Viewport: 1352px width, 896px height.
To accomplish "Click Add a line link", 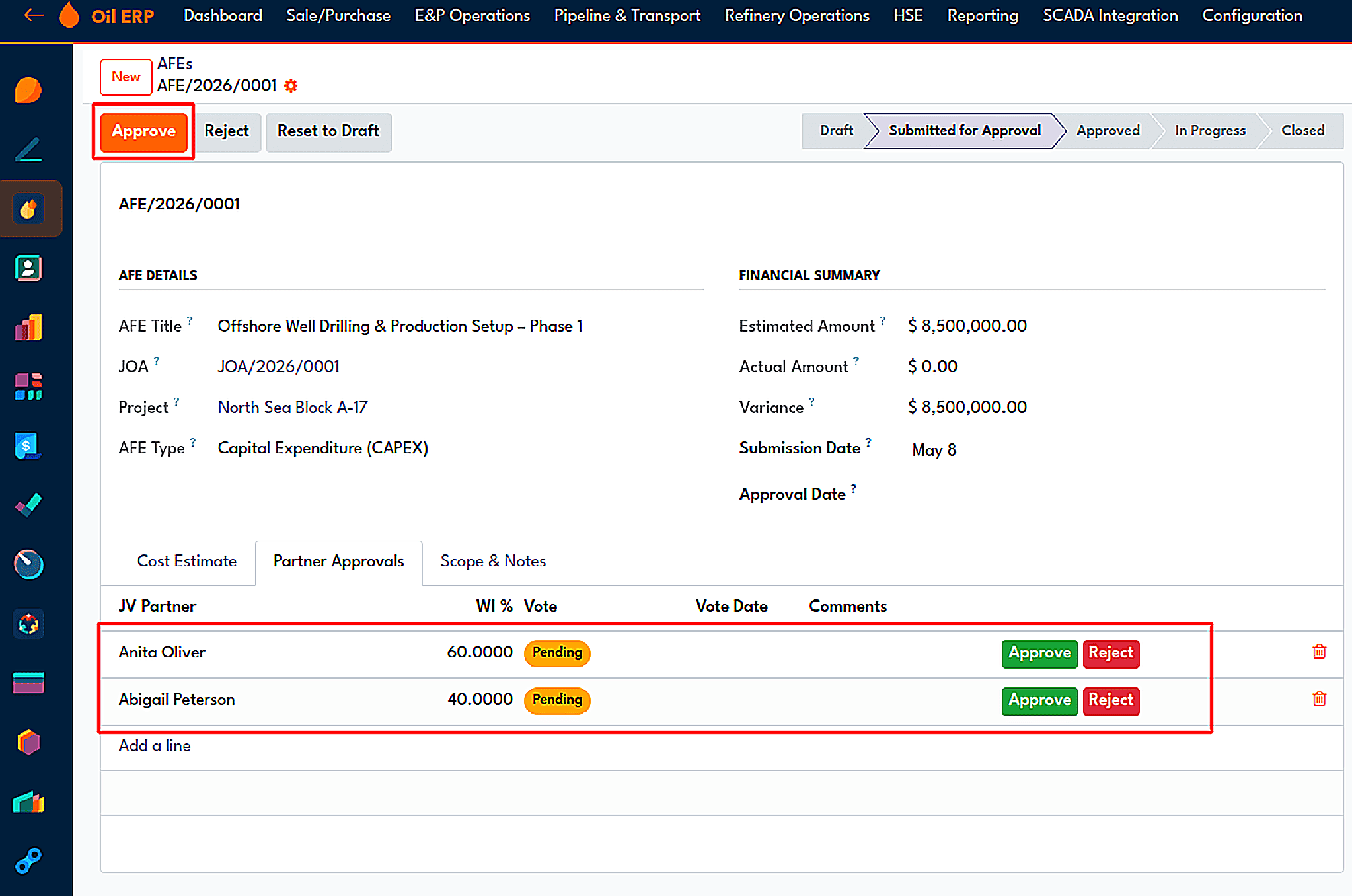I will coord(155,746).
